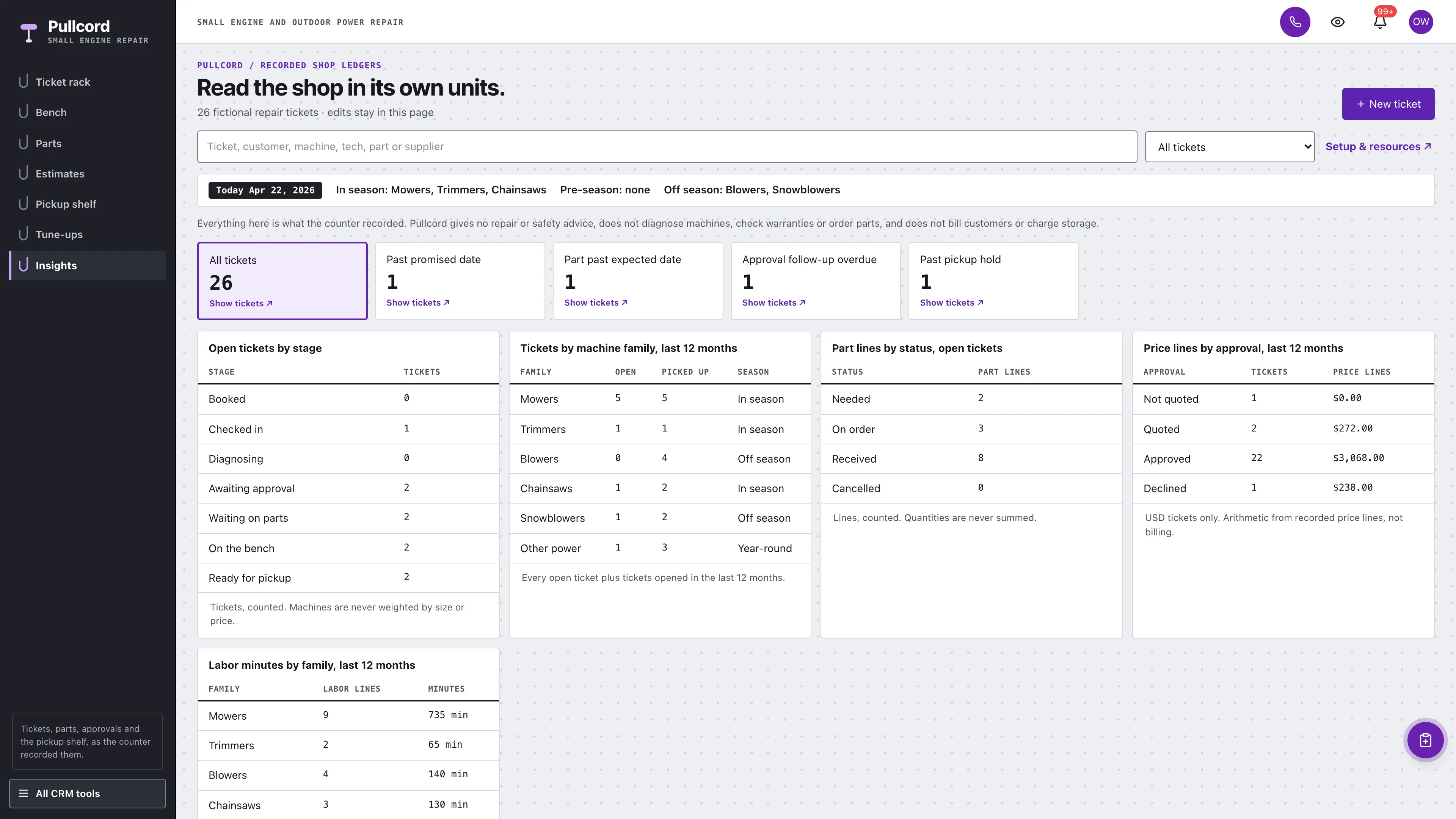Click the Tune-ups sidebar icon
The height and width of the screenshot is (819, 1456).
[23, 234]
